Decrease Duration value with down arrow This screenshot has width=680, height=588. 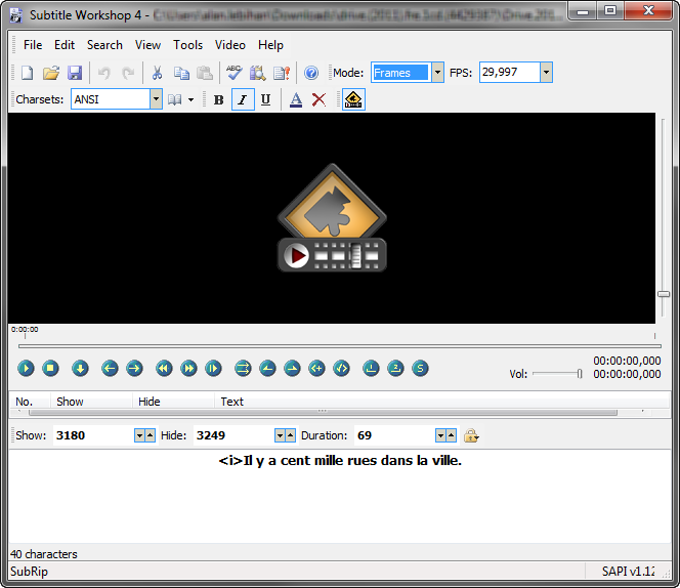pos(441,435)
